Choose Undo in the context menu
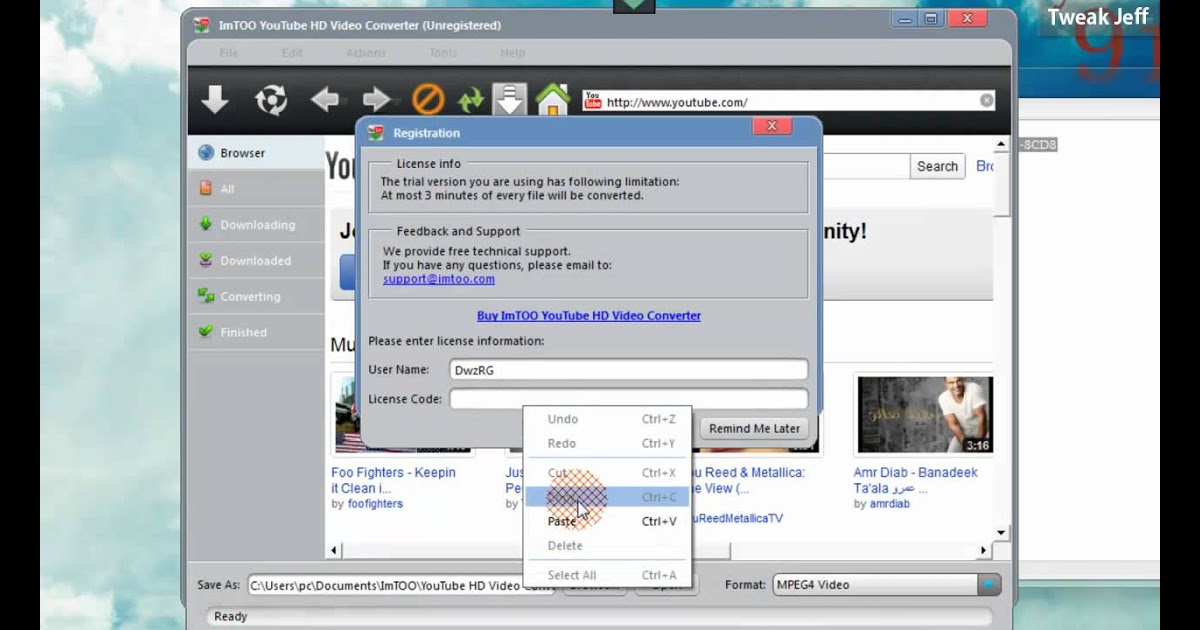Image resolution: width=1200 pixels, height=630 pixels. [607, 419]
